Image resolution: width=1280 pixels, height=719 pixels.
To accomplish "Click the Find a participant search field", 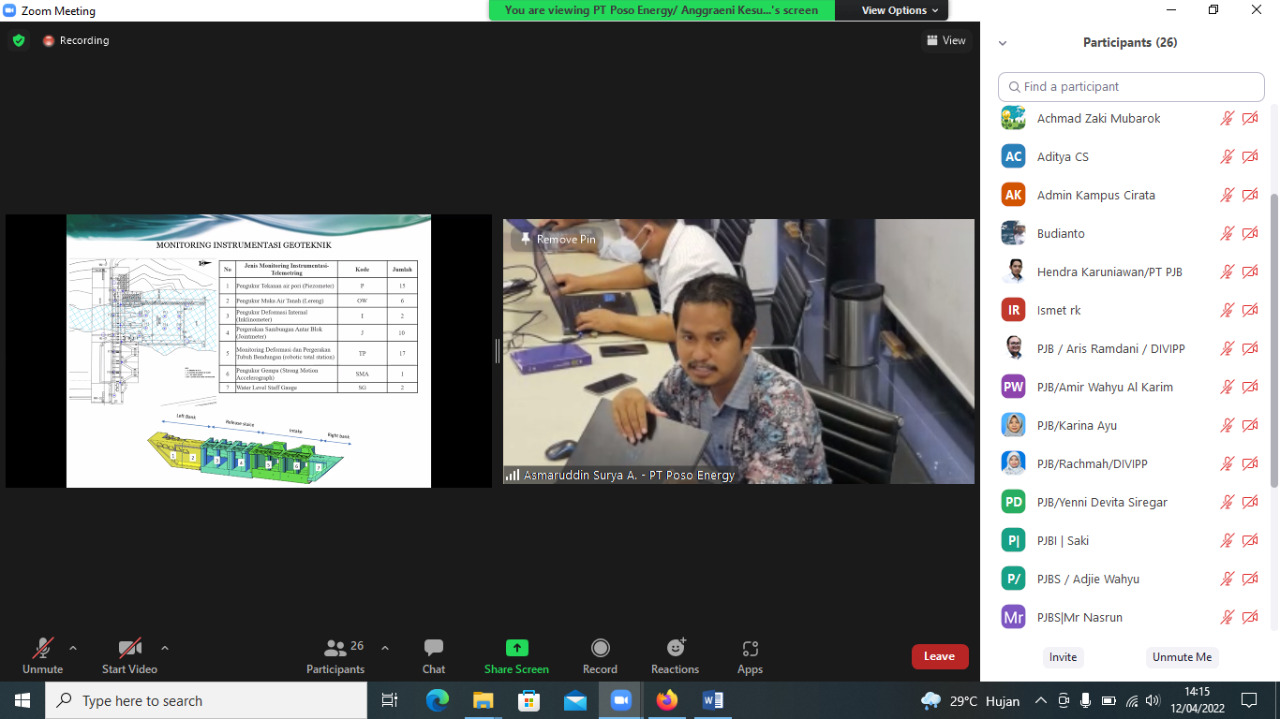I will click(x=1130, y=87).
